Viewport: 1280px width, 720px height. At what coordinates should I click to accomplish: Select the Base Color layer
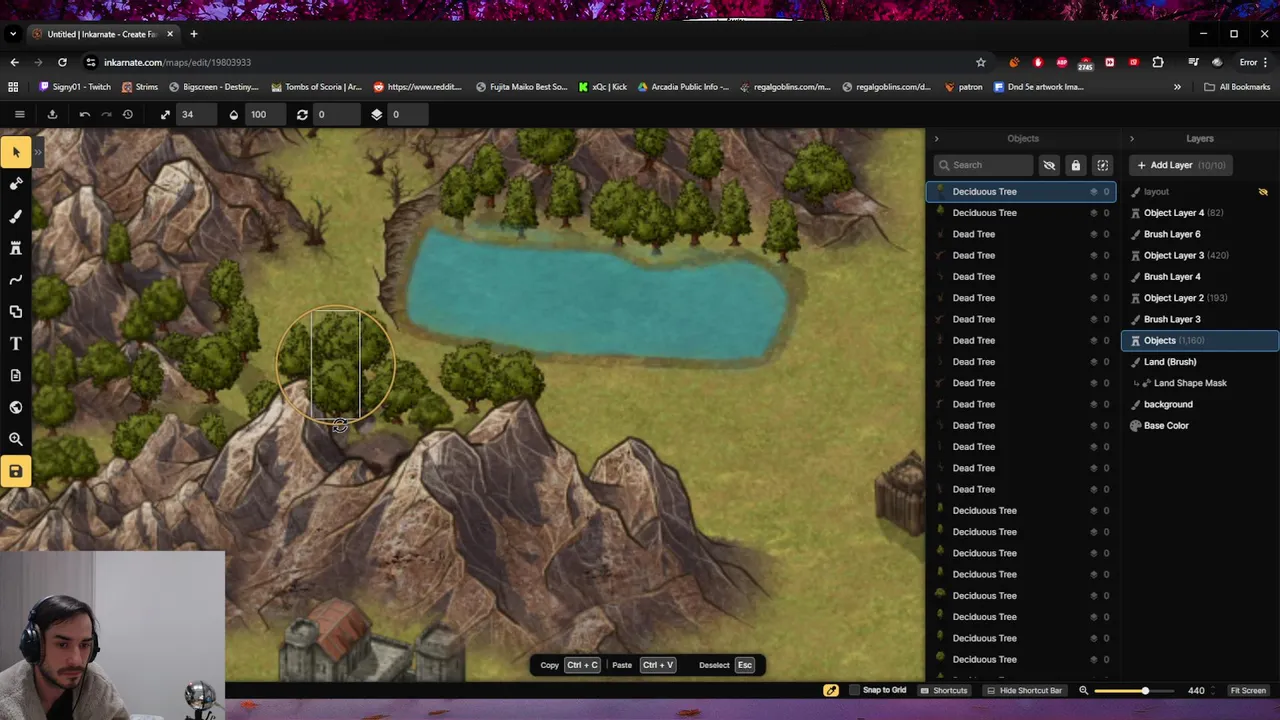tap(1200, 426)
